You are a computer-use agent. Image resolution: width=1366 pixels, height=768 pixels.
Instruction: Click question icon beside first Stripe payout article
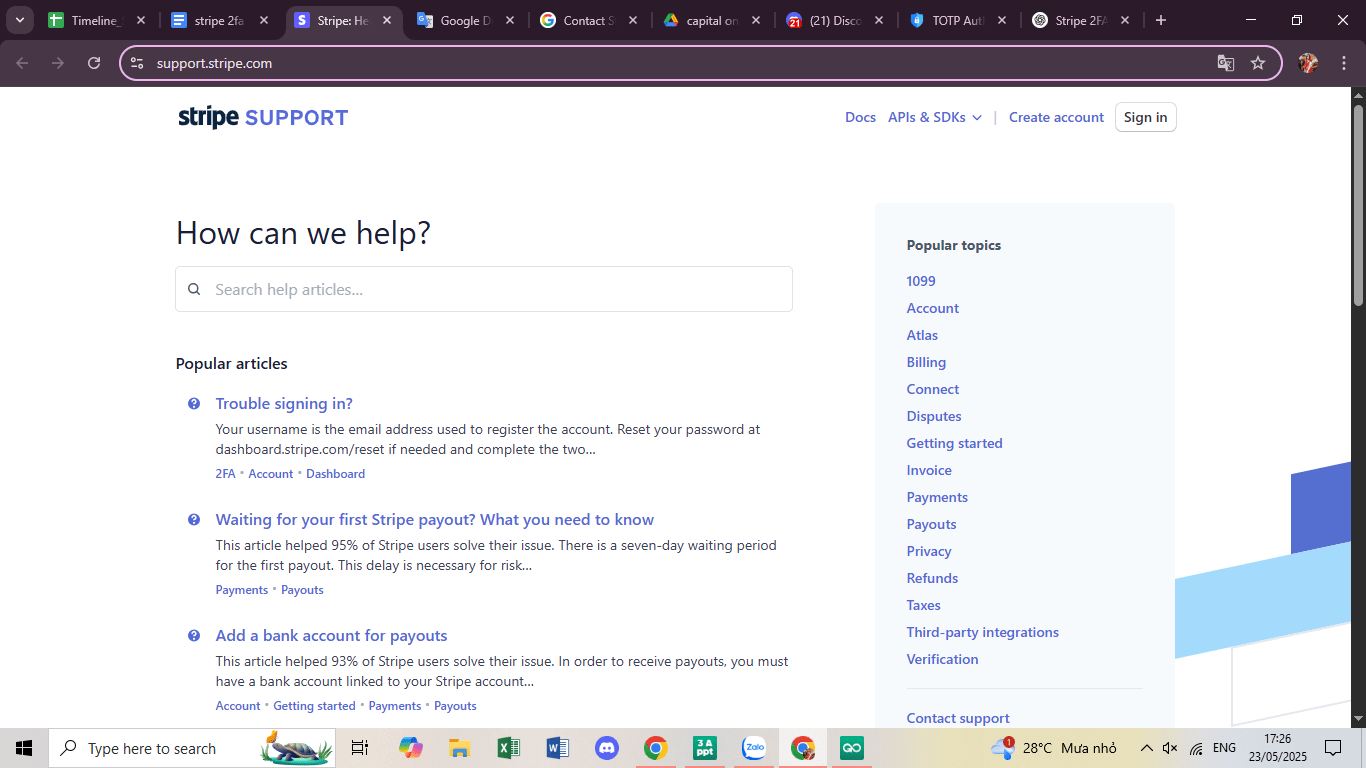(x=194, y=520)
